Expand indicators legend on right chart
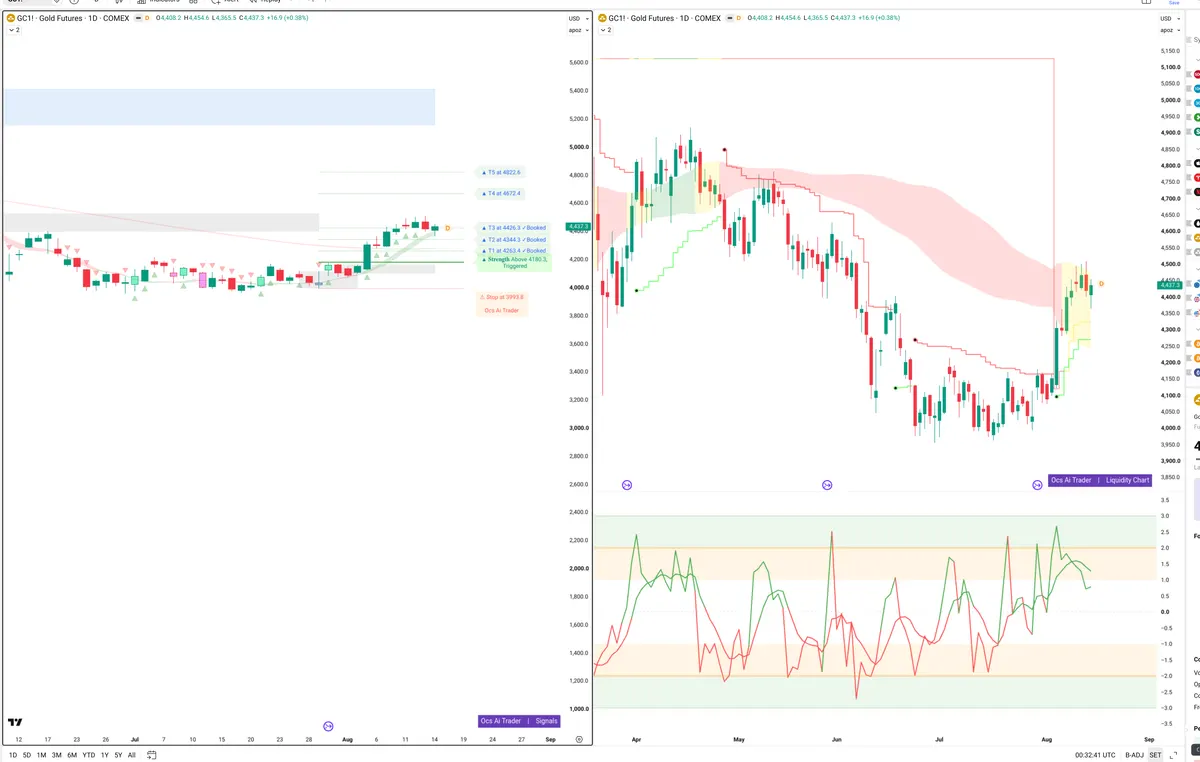 (x=605, y=30)
